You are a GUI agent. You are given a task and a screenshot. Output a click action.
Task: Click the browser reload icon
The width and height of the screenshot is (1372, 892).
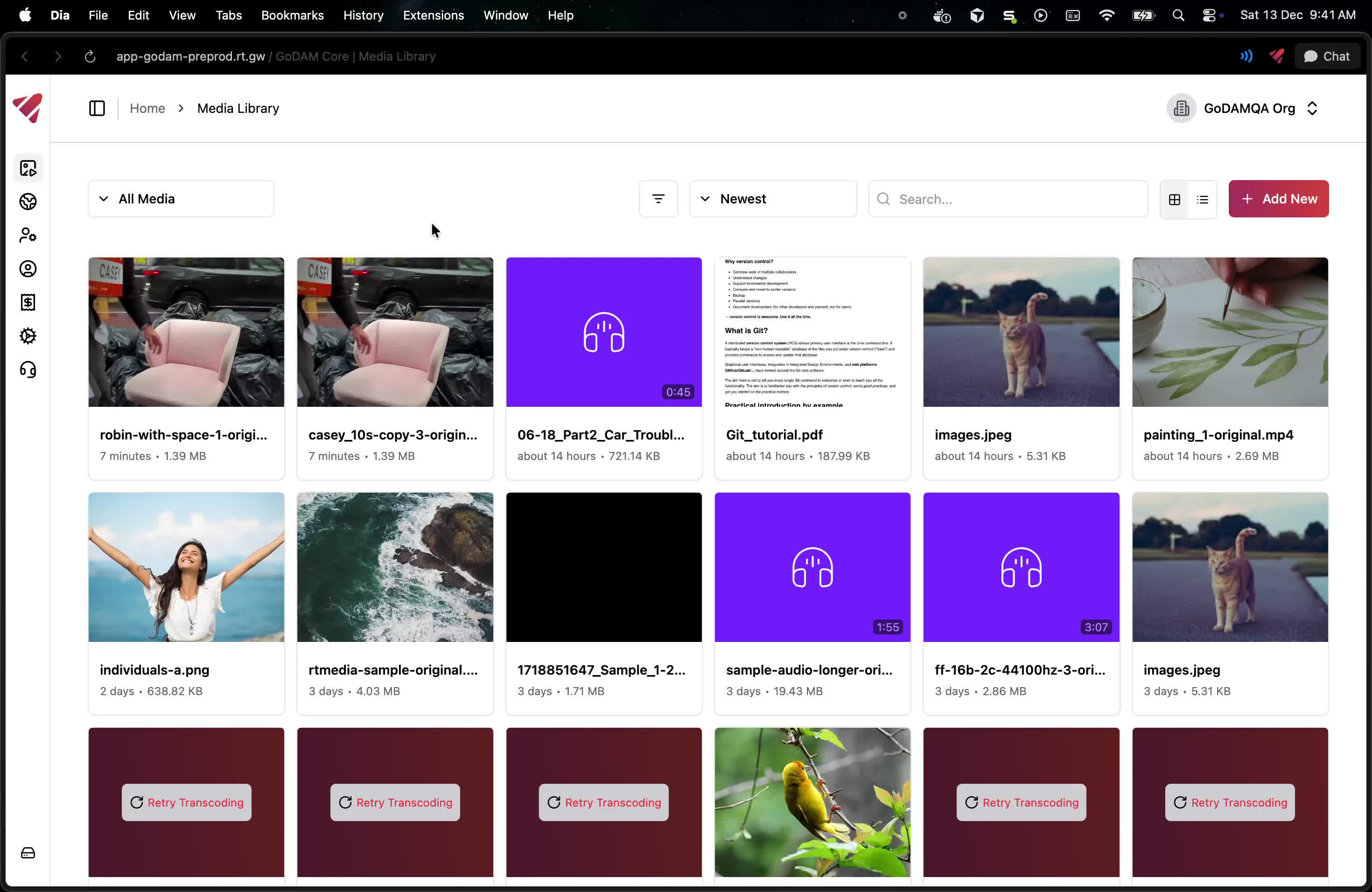tap(90, 56)
